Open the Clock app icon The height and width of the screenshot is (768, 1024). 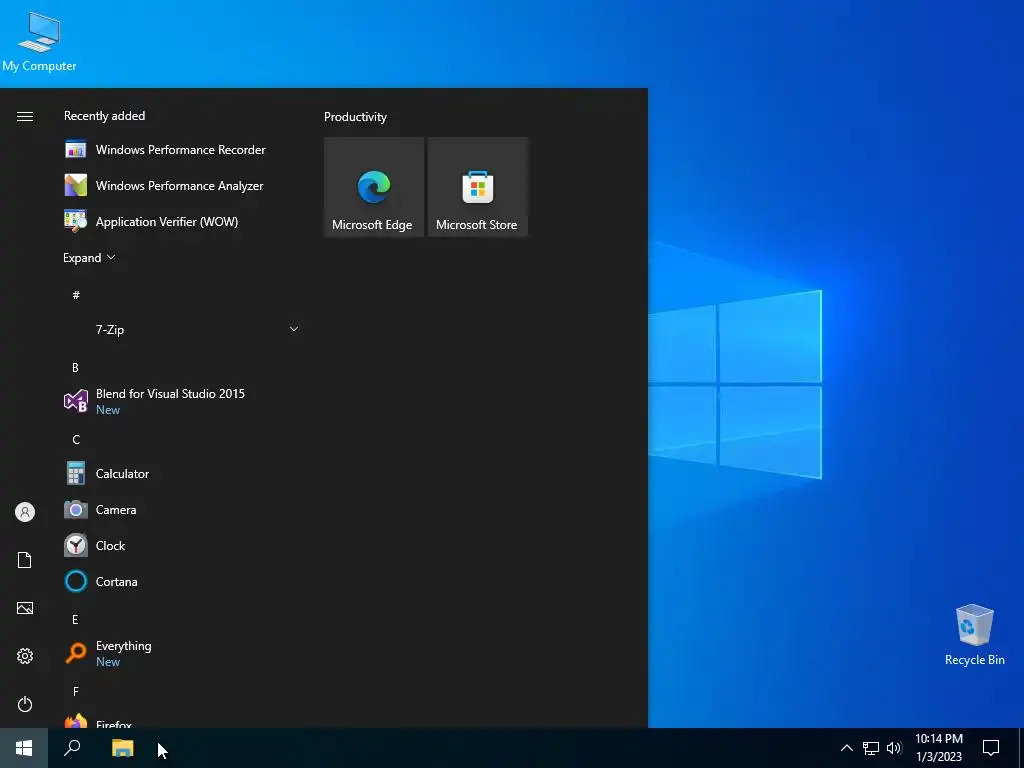coord(76,545)
